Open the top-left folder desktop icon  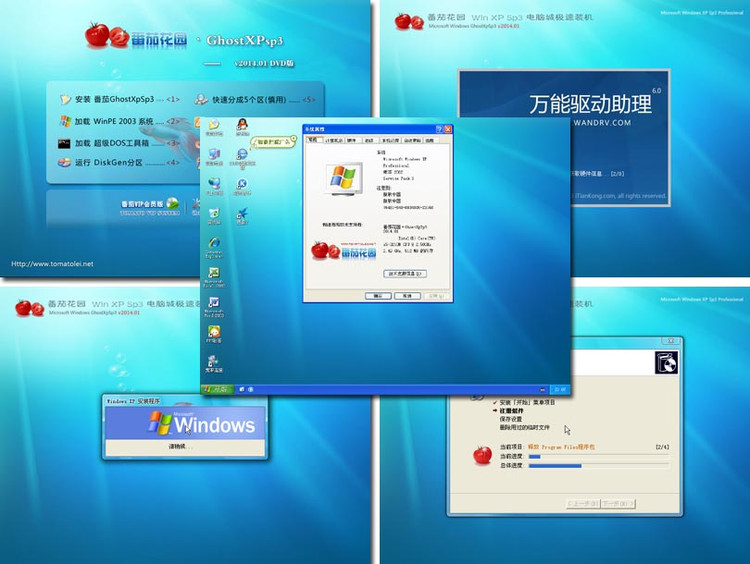(x=214, y=125)
